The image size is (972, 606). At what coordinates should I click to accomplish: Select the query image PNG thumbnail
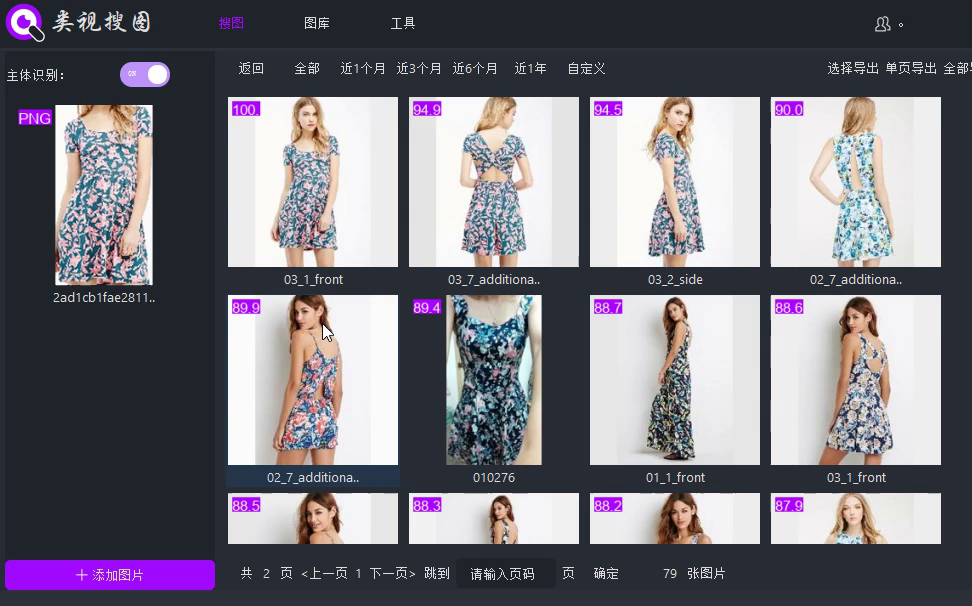click(x=104, y=195)
